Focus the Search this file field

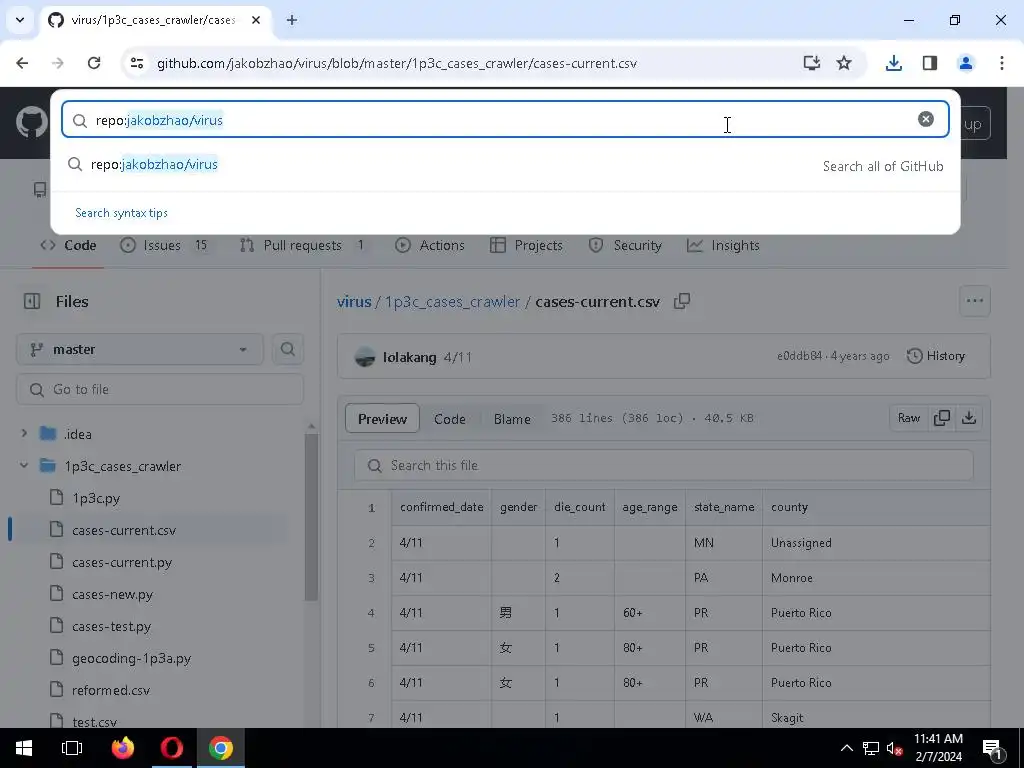664,466
